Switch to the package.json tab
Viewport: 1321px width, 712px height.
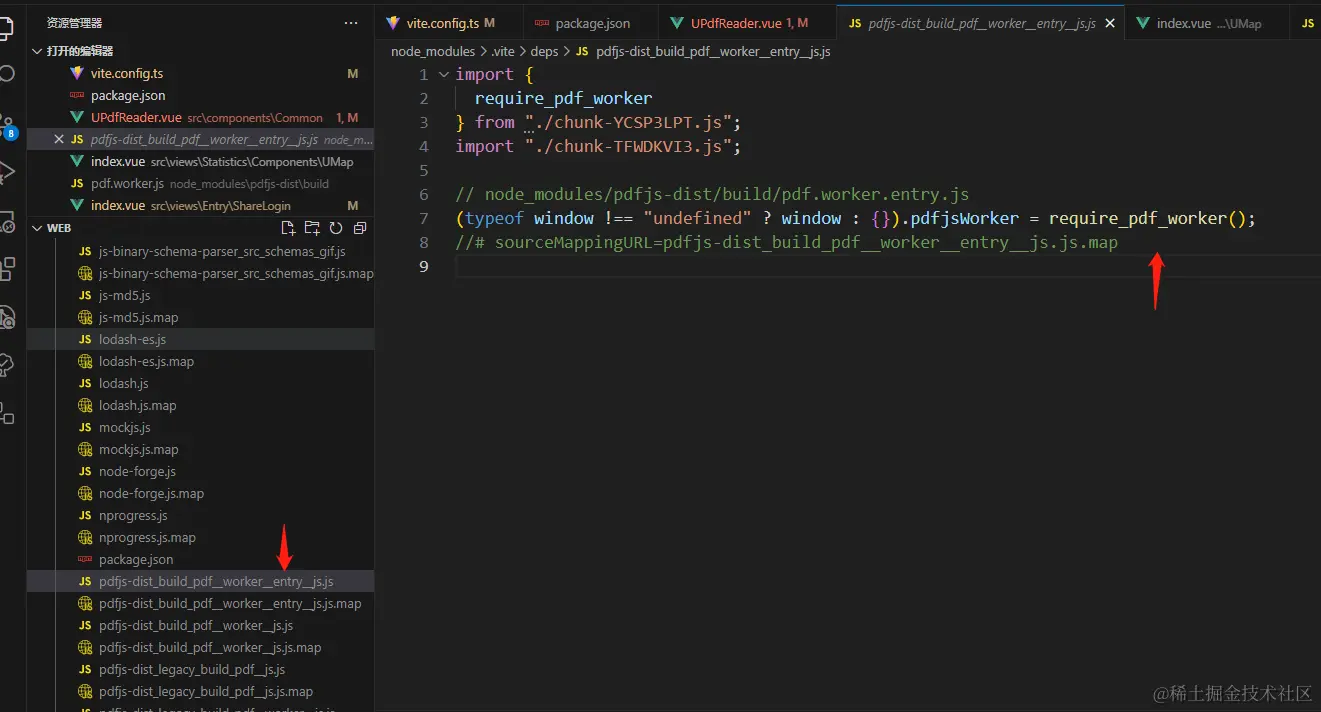click(591, 23)
